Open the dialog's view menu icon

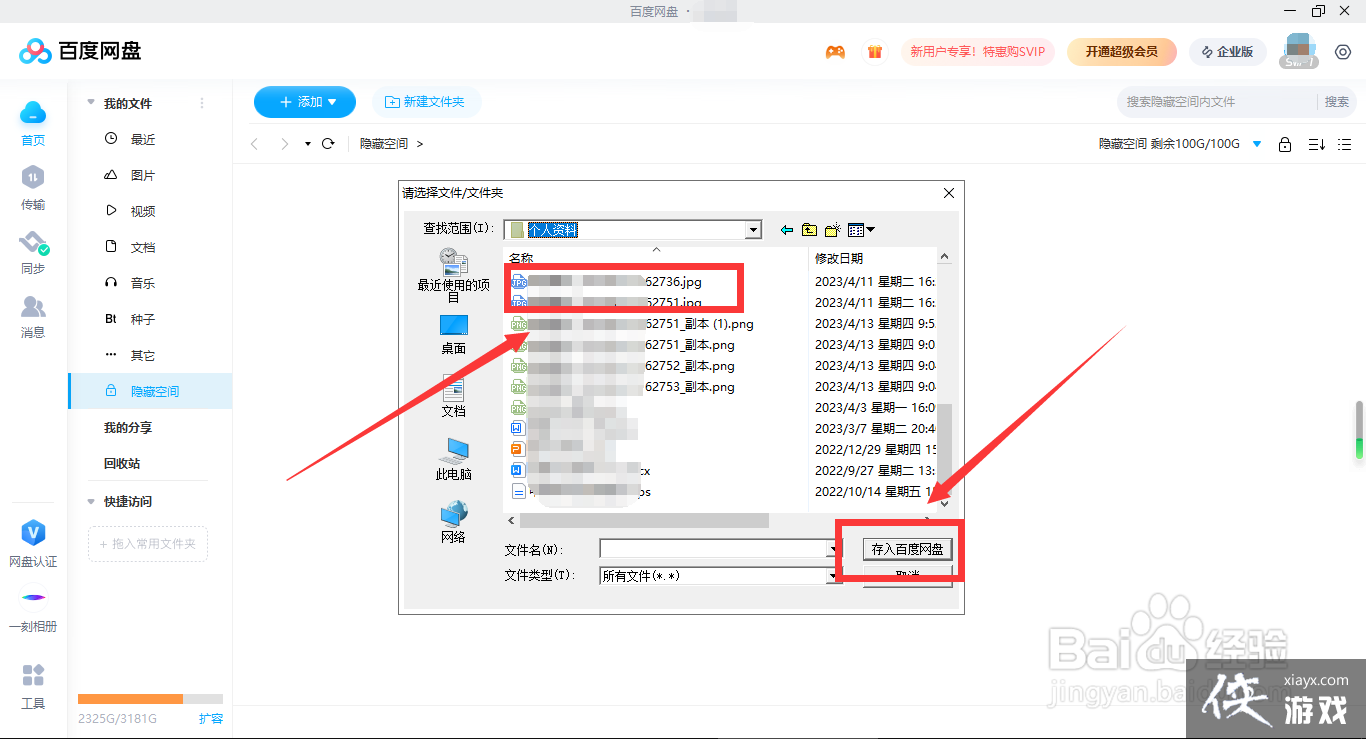[x=861, y=230]
